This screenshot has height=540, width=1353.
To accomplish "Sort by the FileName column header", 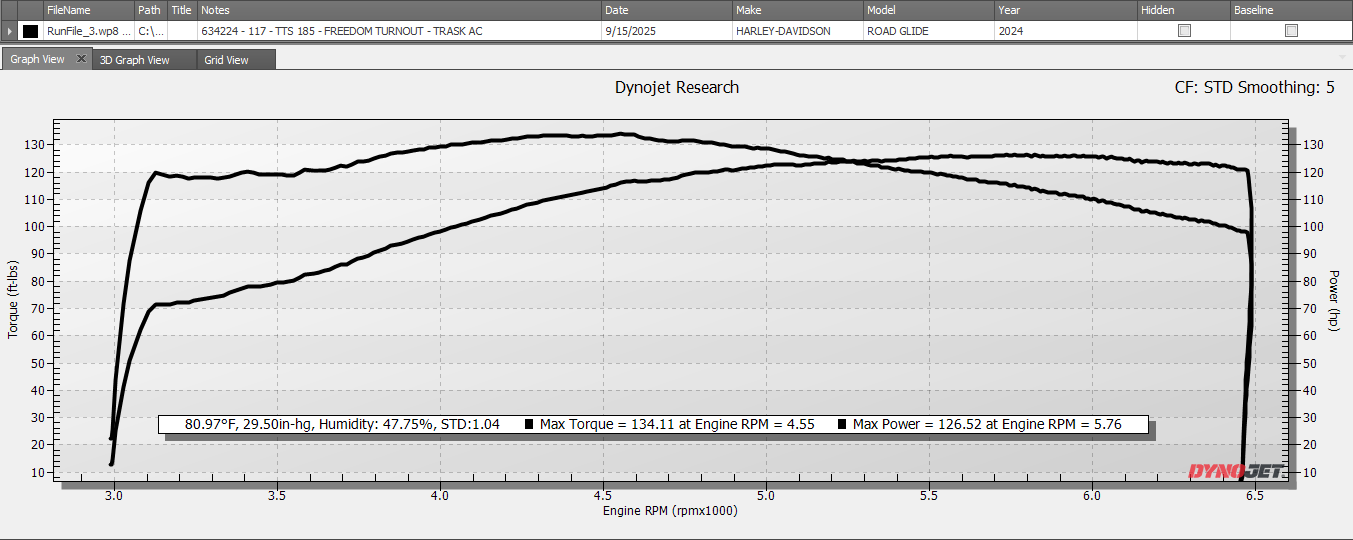I will point(88,10).
